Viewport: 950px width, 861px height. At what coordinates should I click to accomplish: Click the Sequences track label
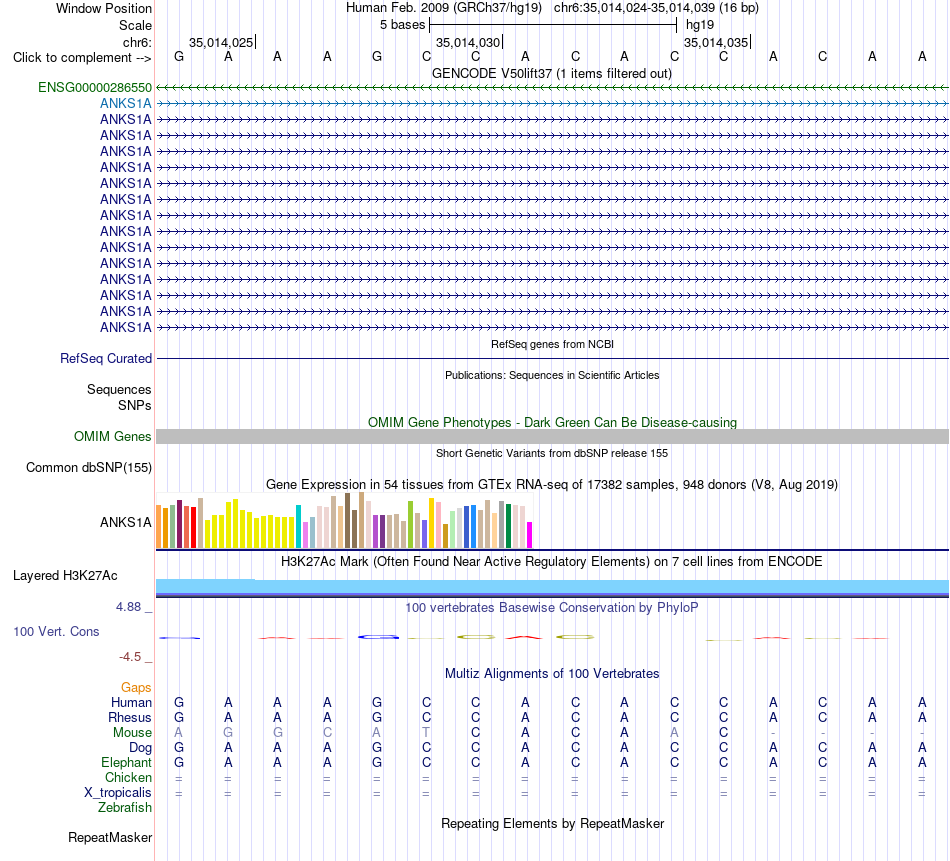pyautogui.click(x=119, y=390)
